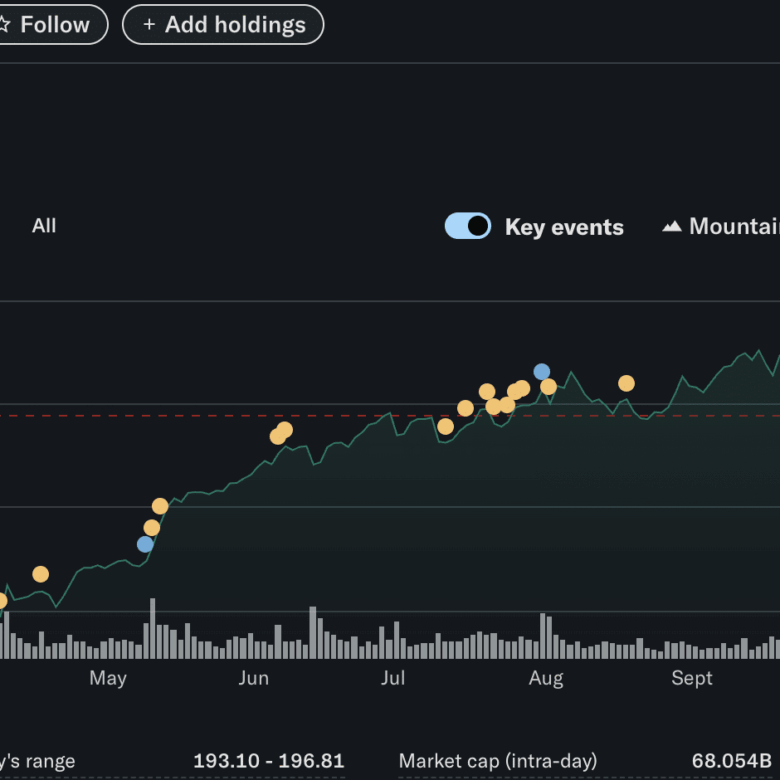
Task: Select the All time range tab
Action: pos(44,226)
